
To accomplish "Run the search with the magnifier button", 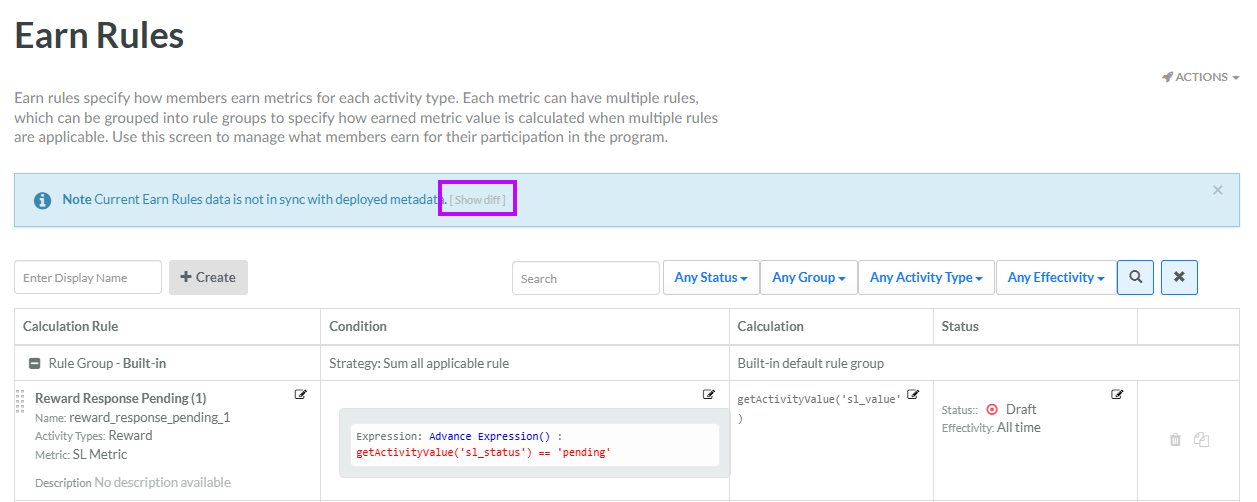I will click(1135, 278).
